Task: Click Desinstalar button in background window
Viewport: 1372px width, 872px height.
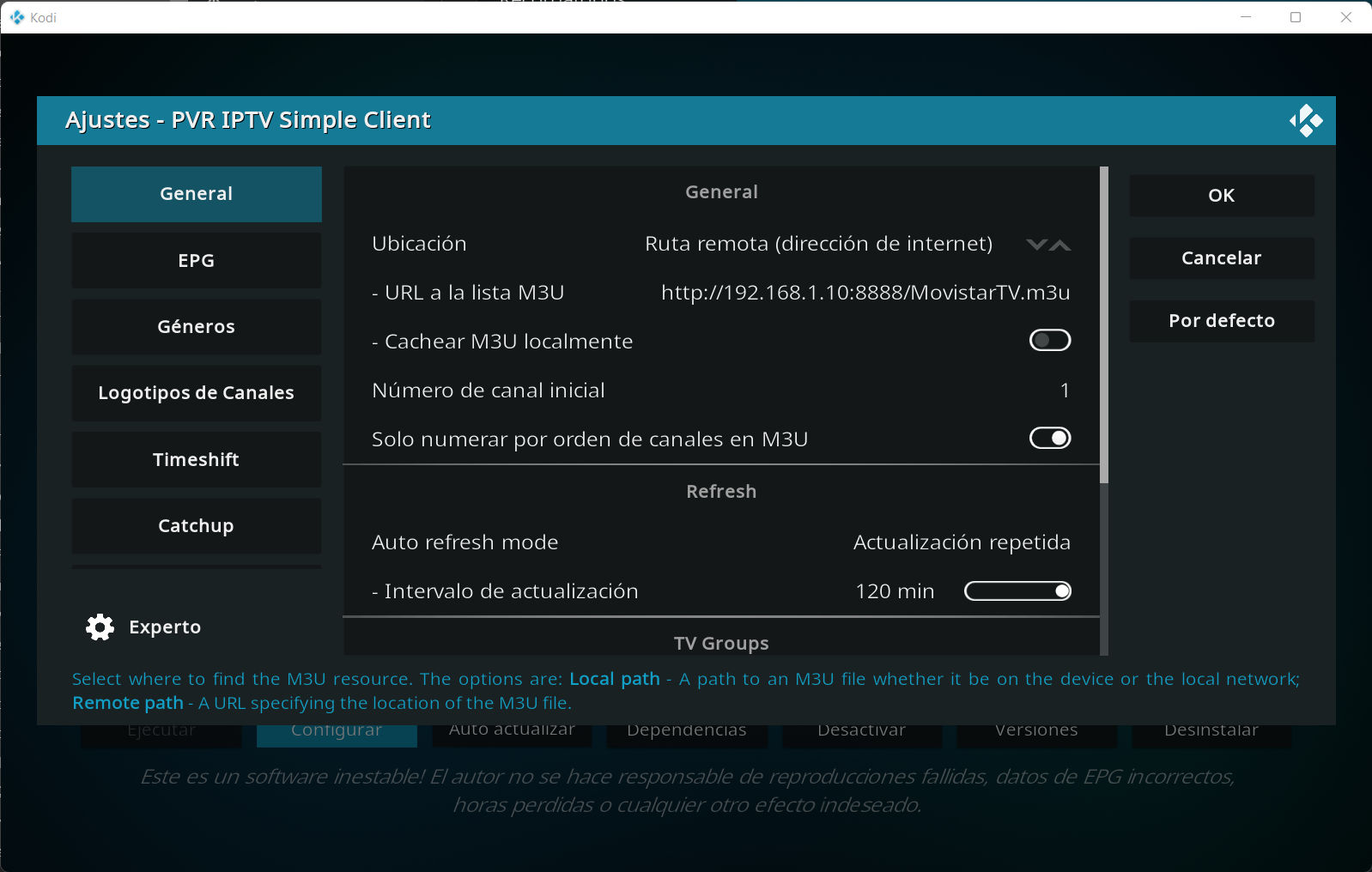Action: pyautogui.click(x=1211, y=735)
